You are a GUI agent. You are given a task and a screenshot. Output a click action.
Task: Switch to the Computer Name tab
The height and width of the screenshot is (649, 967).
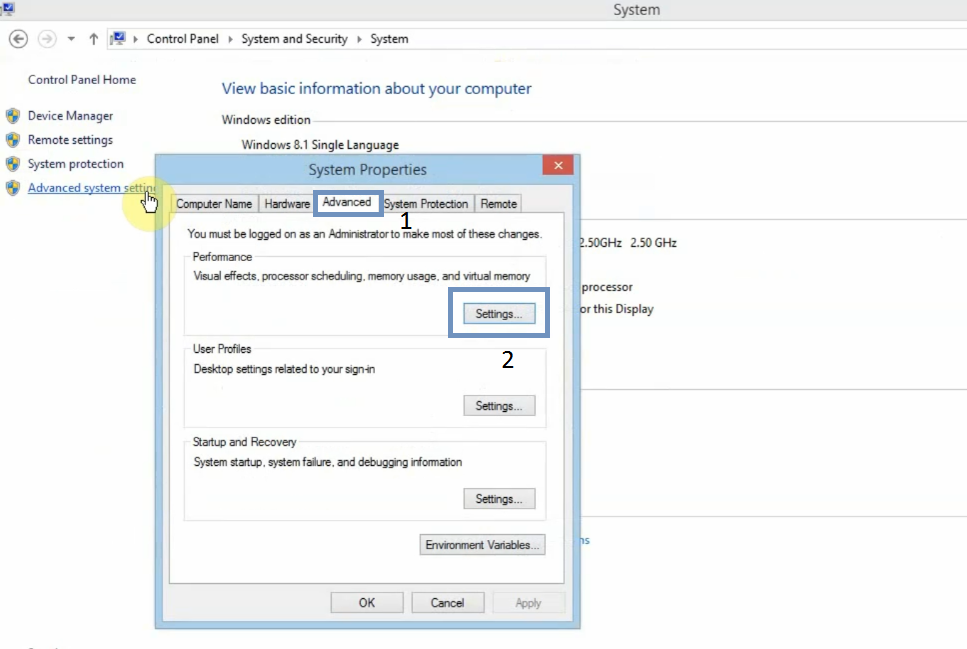(214, 204)
